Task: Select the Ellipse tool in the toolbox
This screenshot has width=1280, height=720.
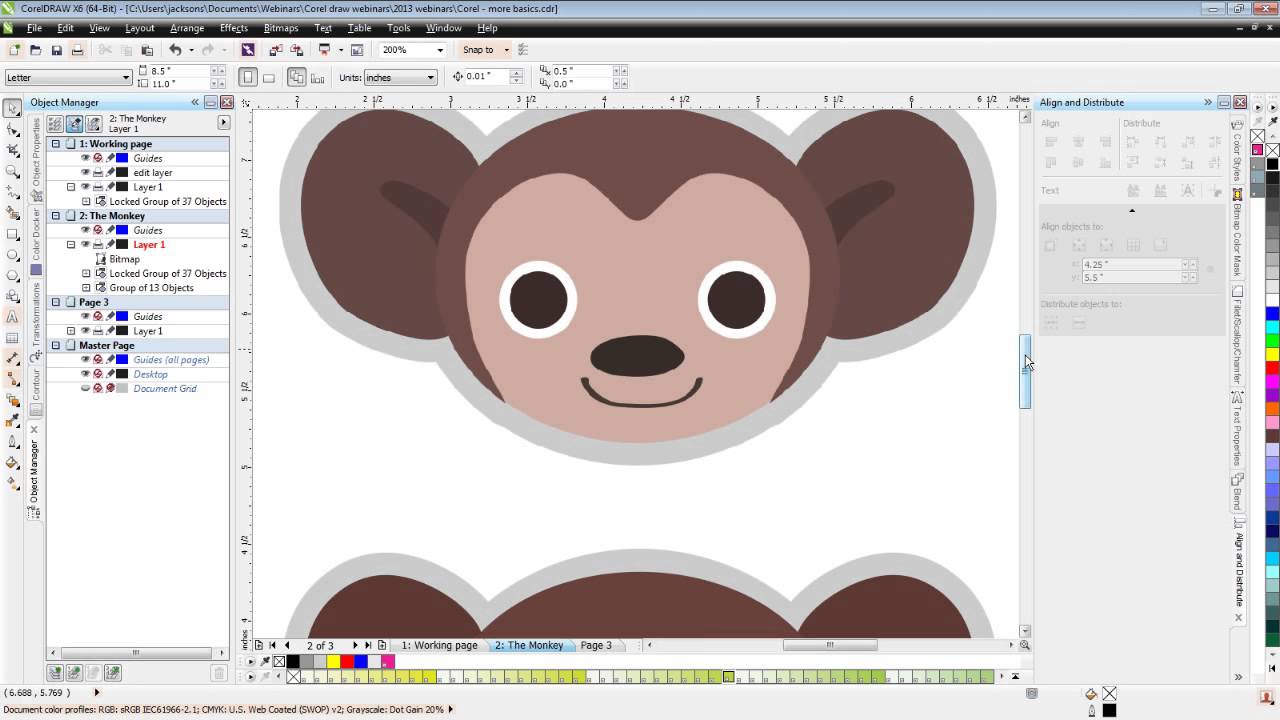Action: tap(13, 255)
